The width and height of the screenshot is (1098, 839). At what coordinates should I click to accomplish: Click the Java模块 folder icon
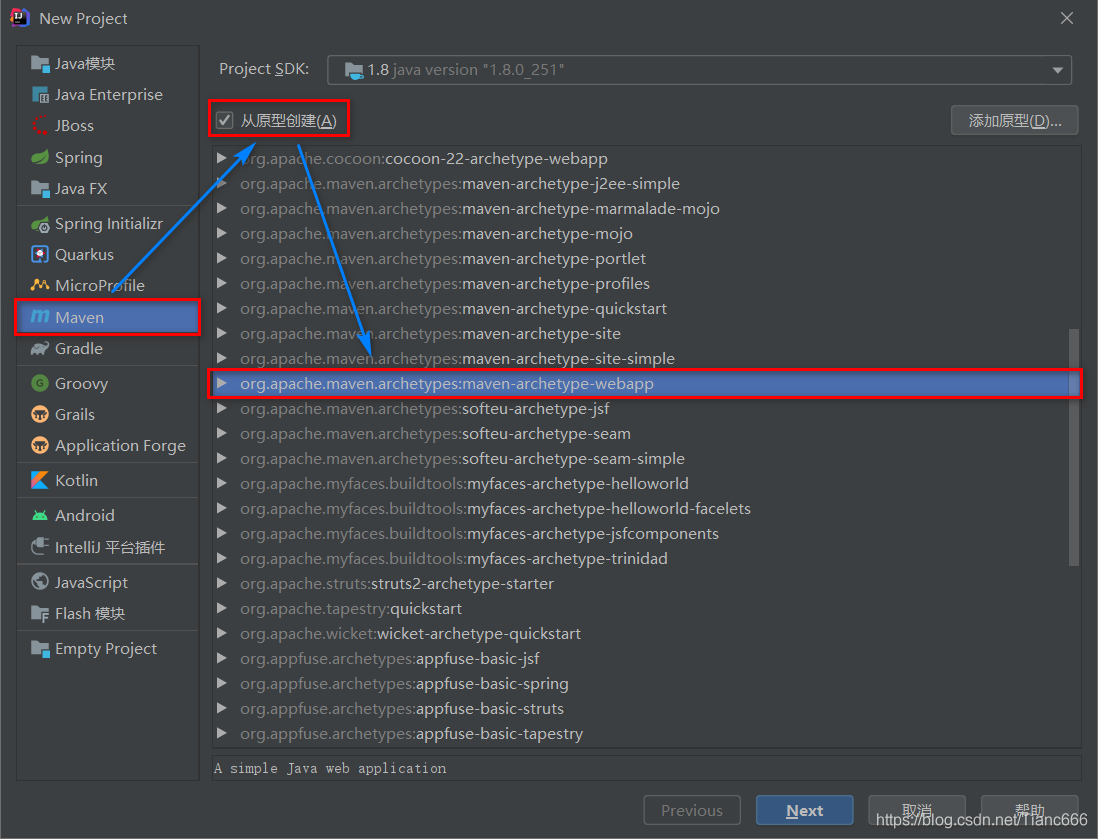coord(40,64)
